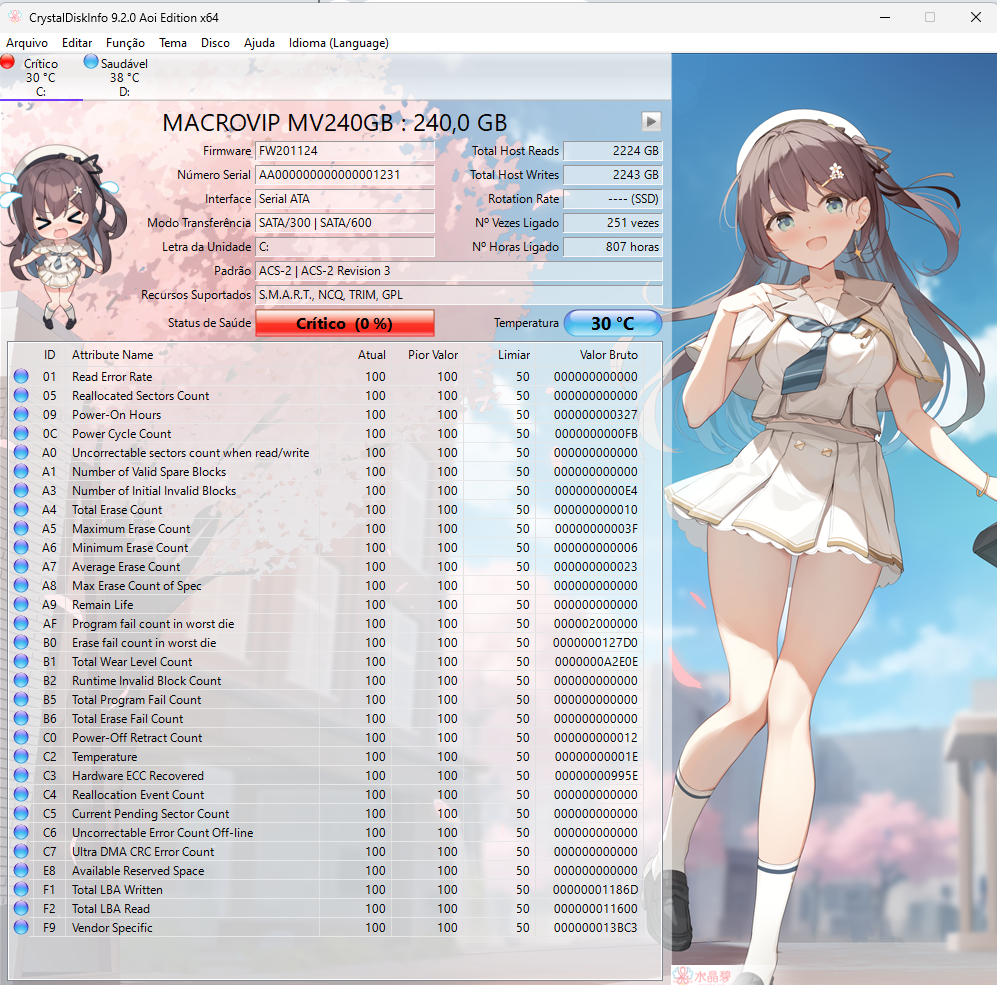Click the serial number field
Image resolution: width=997 pixels, height=985 pixels.
345,175
